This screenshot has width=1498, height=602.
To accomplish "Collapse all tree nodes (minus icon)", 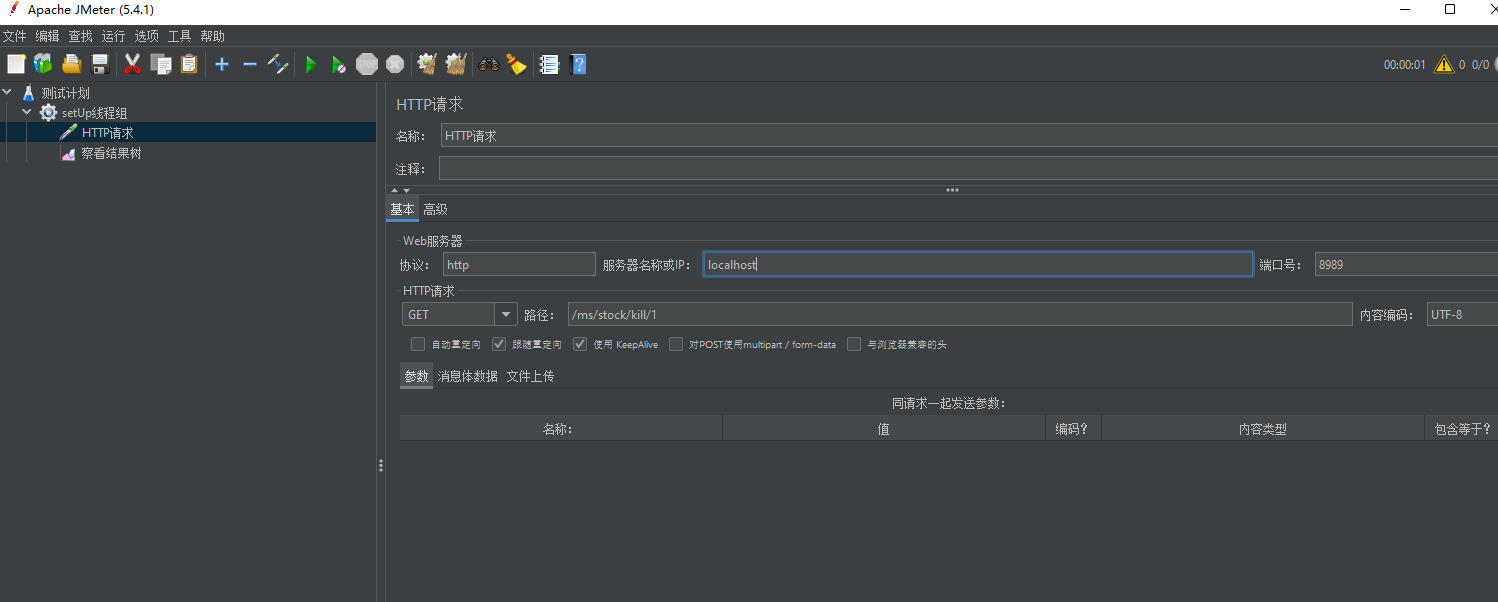I will 250,64.
